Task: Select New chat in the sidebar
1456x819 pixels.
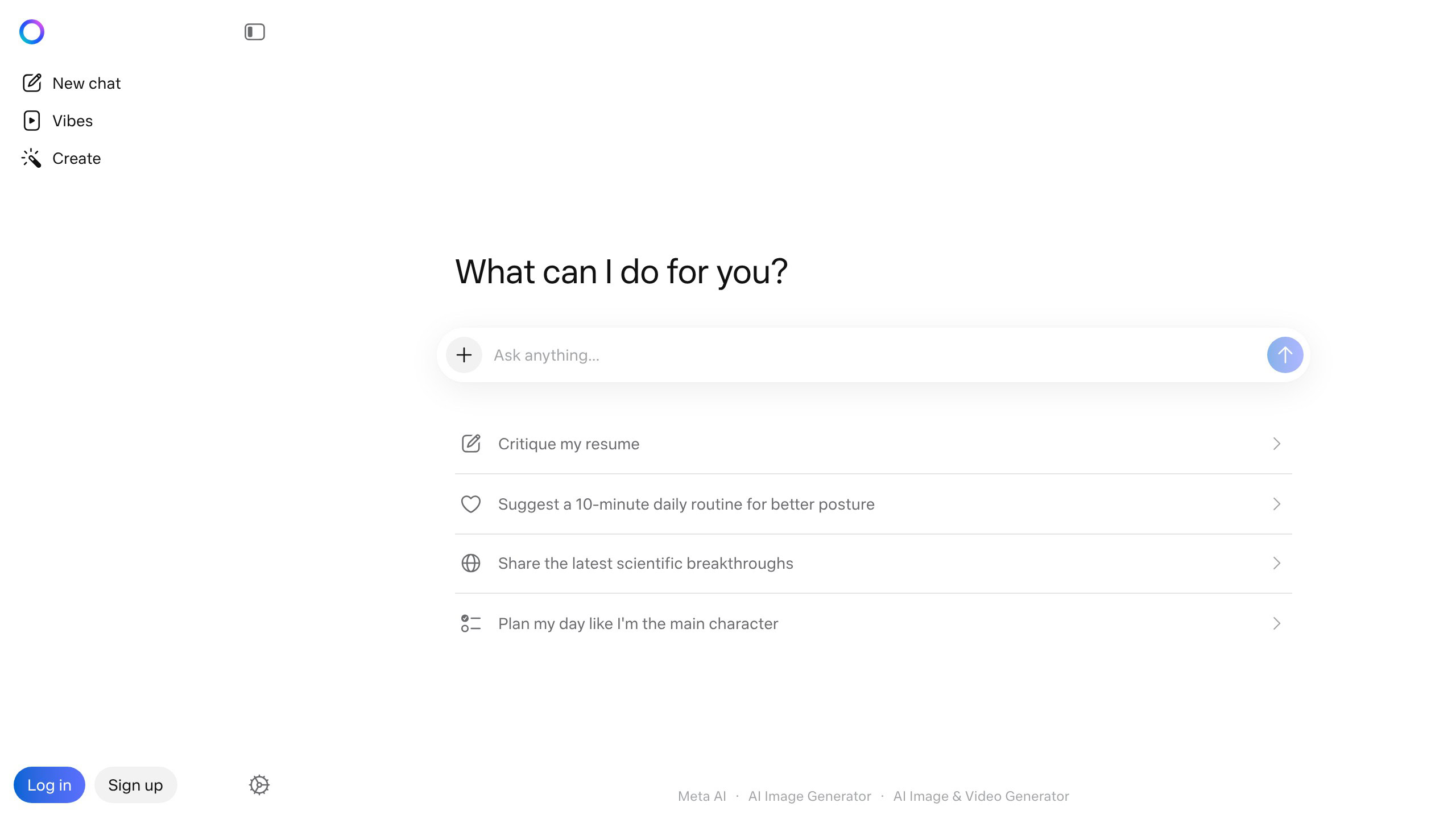Action: [x=86, y=83]
